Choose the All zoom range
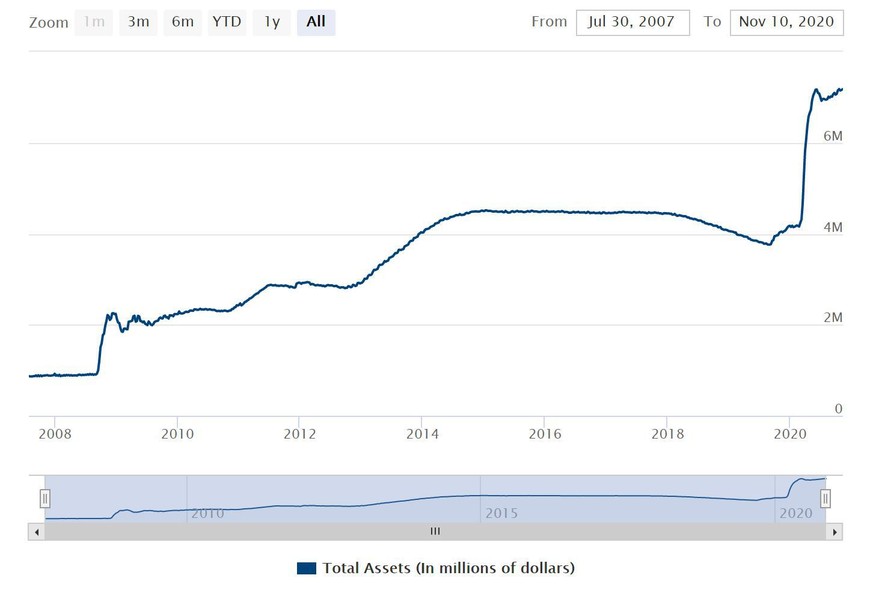 (x=316, y=22)
